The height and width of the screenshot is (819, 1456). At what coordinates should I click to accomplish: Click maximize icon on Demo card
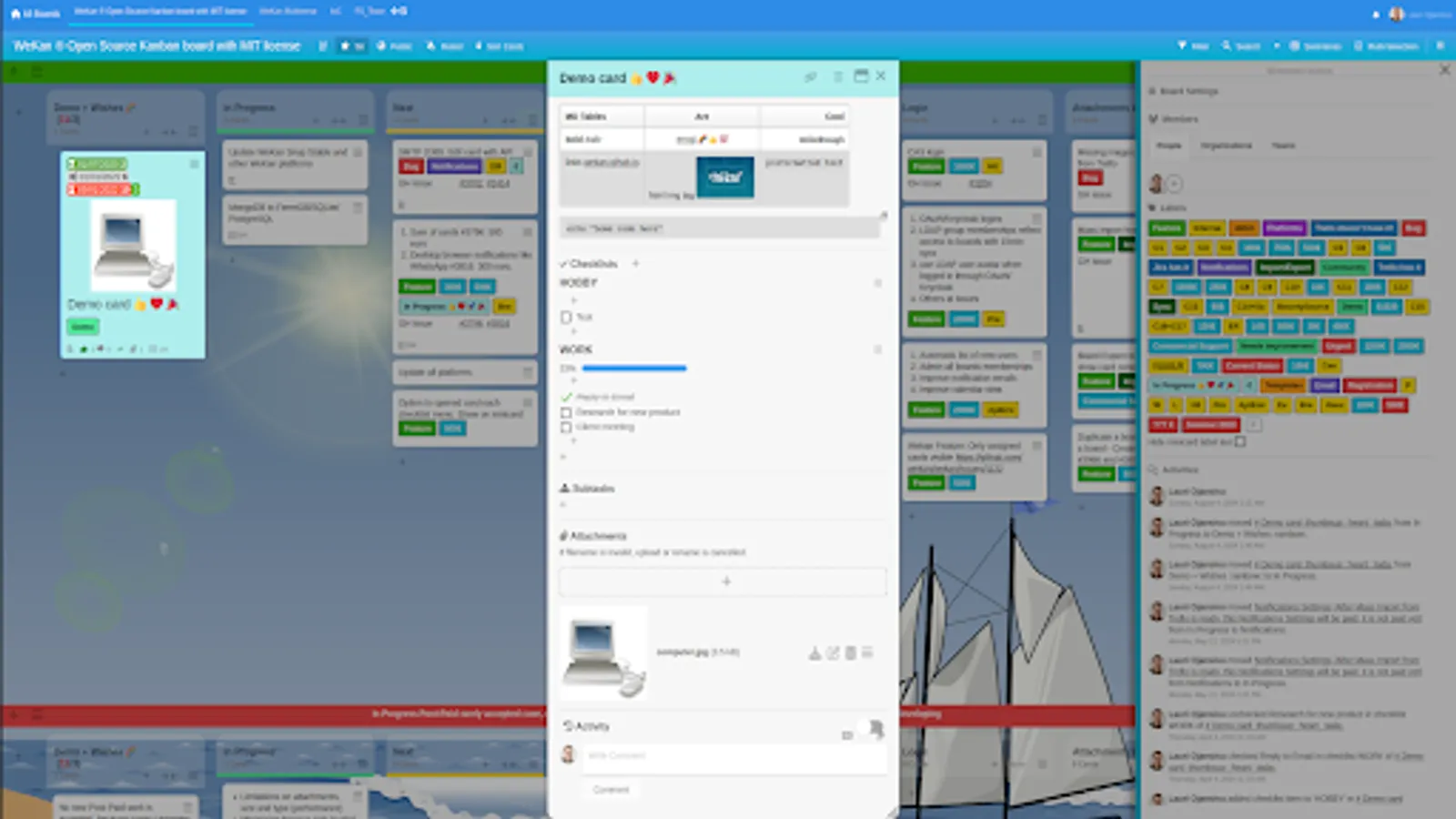(861, 76)
